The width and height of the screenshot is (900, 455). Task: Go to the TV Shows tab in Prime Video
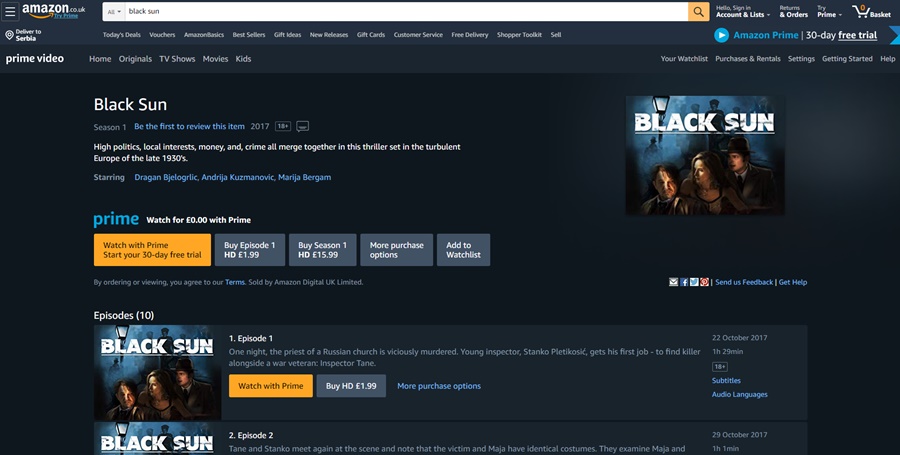[x=177, y=59]
